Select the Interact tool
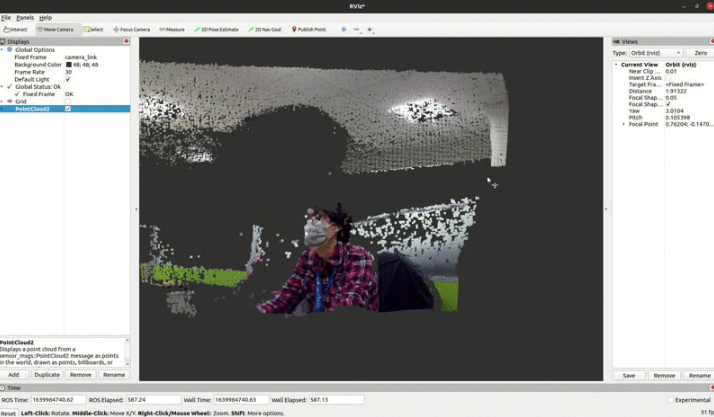Viewport: 714px width, 417px height. coord(15,30)
